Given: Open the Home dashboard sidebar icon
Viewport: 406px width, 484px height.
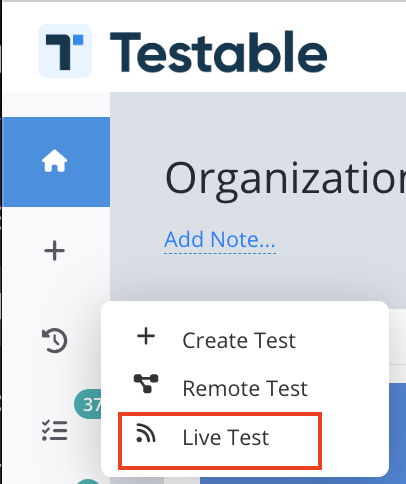Looking at the screenshot, I should pyautogui.click(x=55, y=161).
